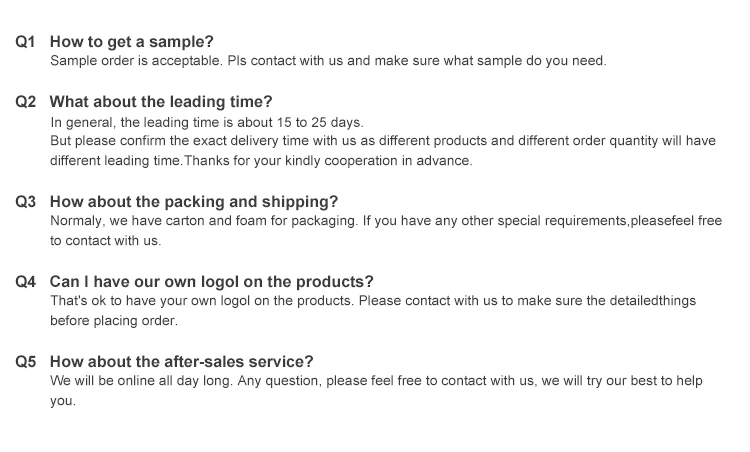
Task: Click the line ending "cooperation in advance"
Action: (261, 161)
